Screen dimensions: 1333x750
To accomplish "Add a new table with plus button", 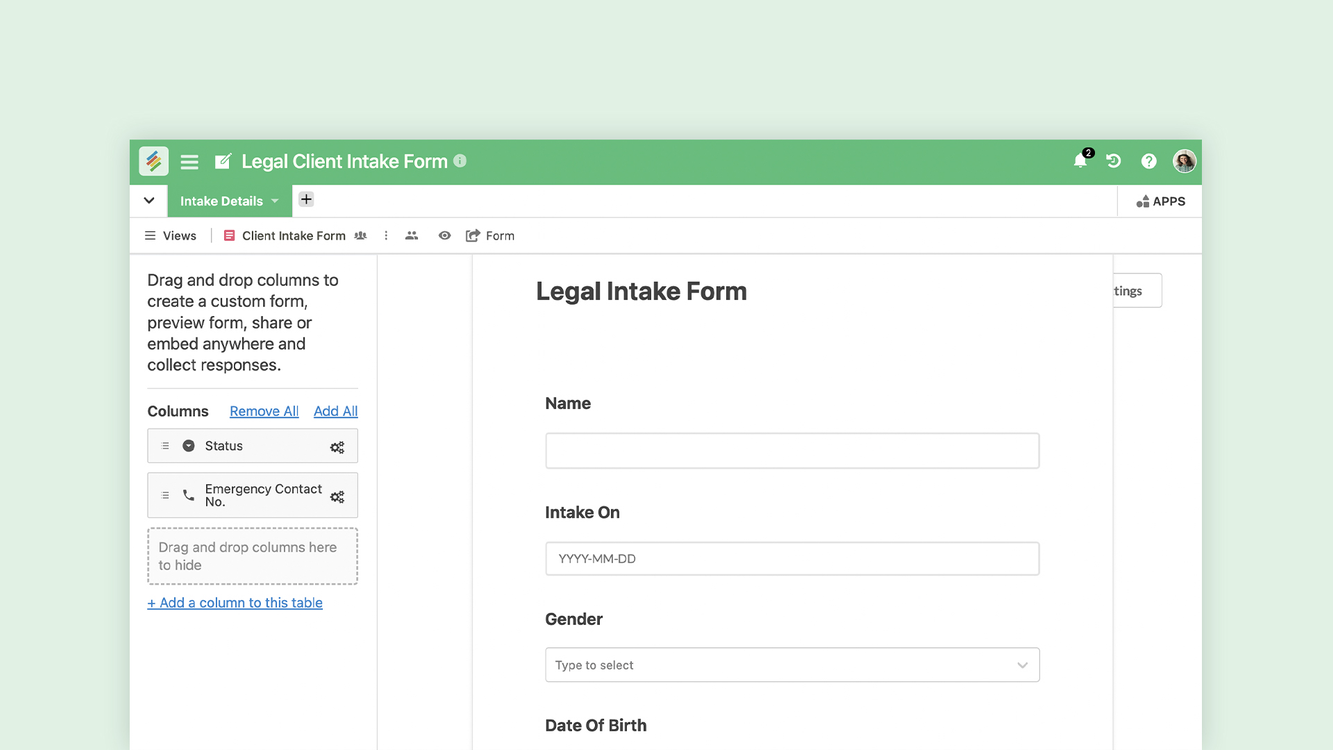I will pyautogui.click(x=306, y=200).
